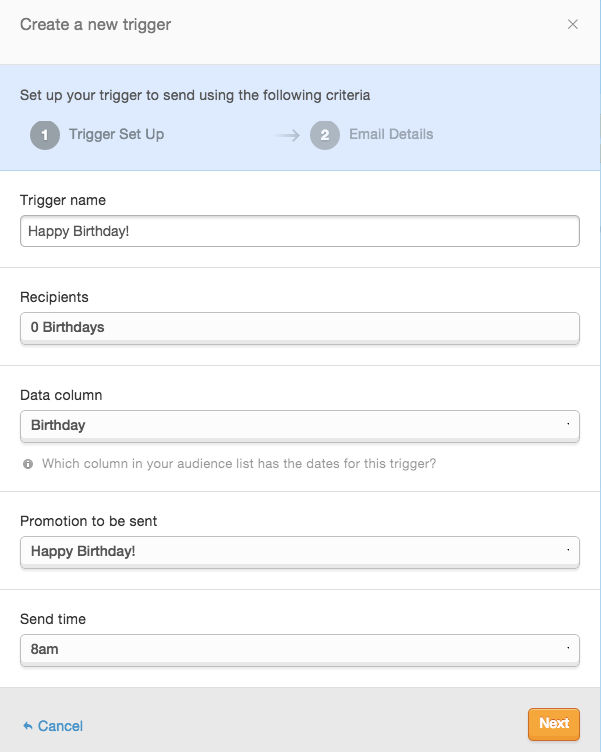This screenshot has width=601, height=752.
Task: Click into the Trigger name field
Action: click(x=300, y=231)
